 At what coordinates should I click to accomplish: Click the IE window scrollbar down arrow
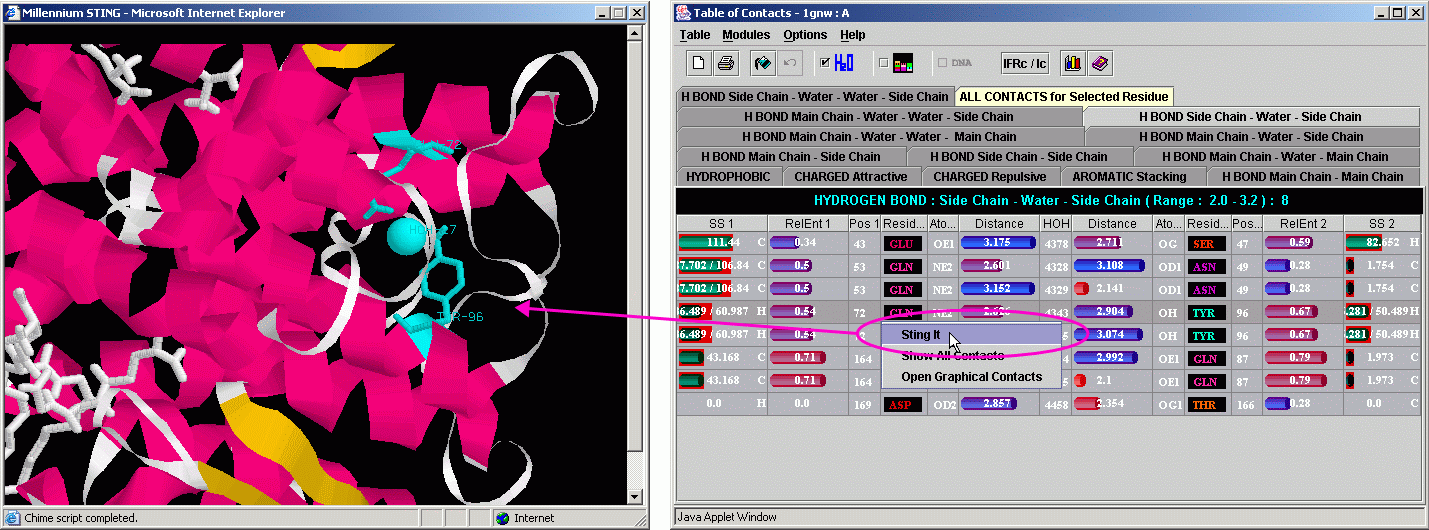coord(635,499)
